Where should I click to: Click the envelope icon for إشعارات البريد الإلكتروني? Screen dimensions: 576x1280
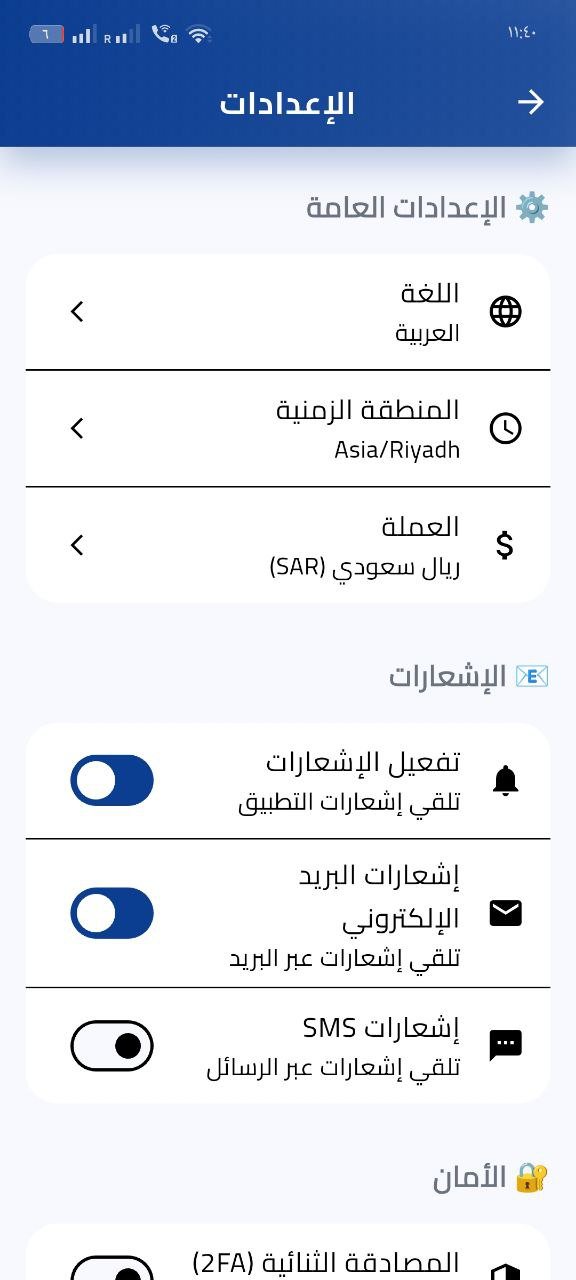click(x=506, y=912)
